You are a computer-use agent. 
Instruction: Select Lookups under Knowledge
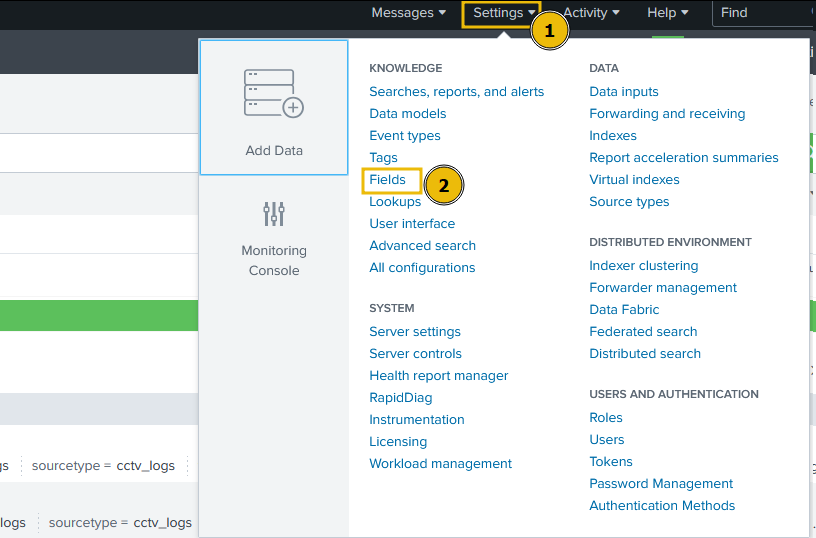click(x=395, y=202)
